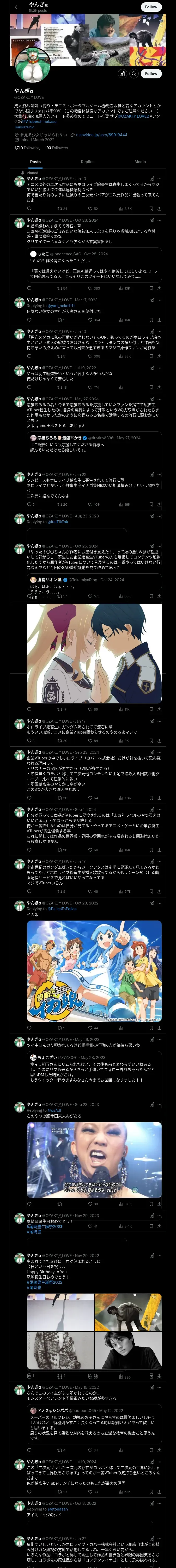Viewport: 176px width, 1568px height.
Task: Like the pinned Jan 10 post
Action: point(90,209)
